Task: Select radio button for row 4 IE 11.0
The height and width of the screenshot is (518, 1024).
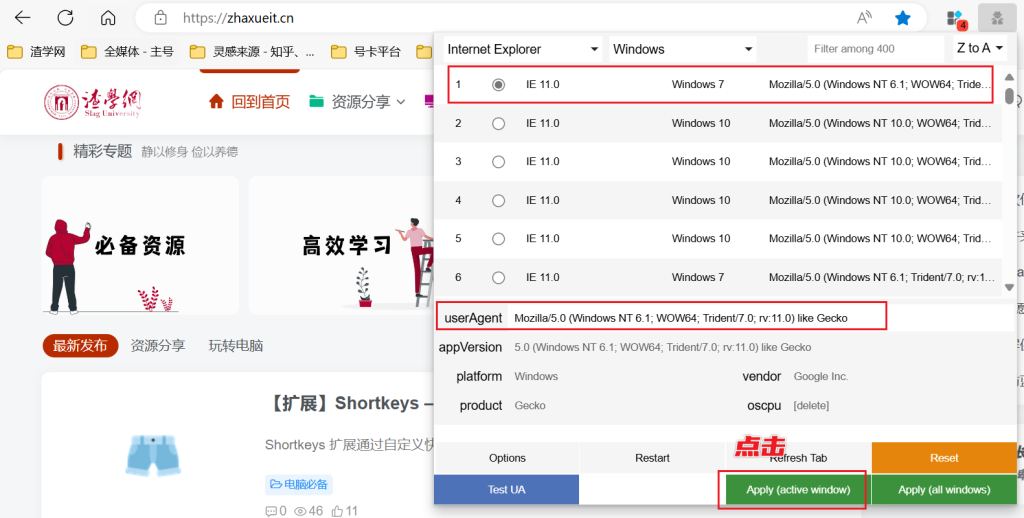Action: point(498,201)
